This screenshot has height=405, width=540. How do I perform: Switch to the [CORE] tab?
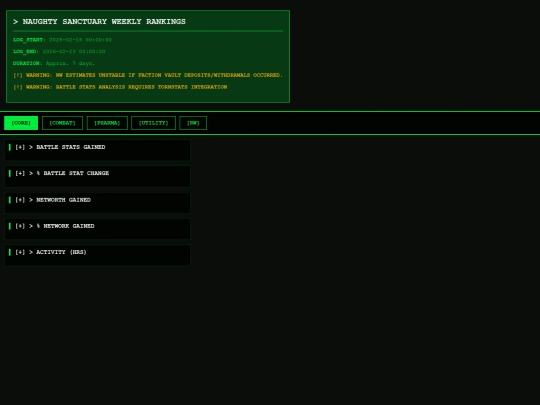click(21, 123)
